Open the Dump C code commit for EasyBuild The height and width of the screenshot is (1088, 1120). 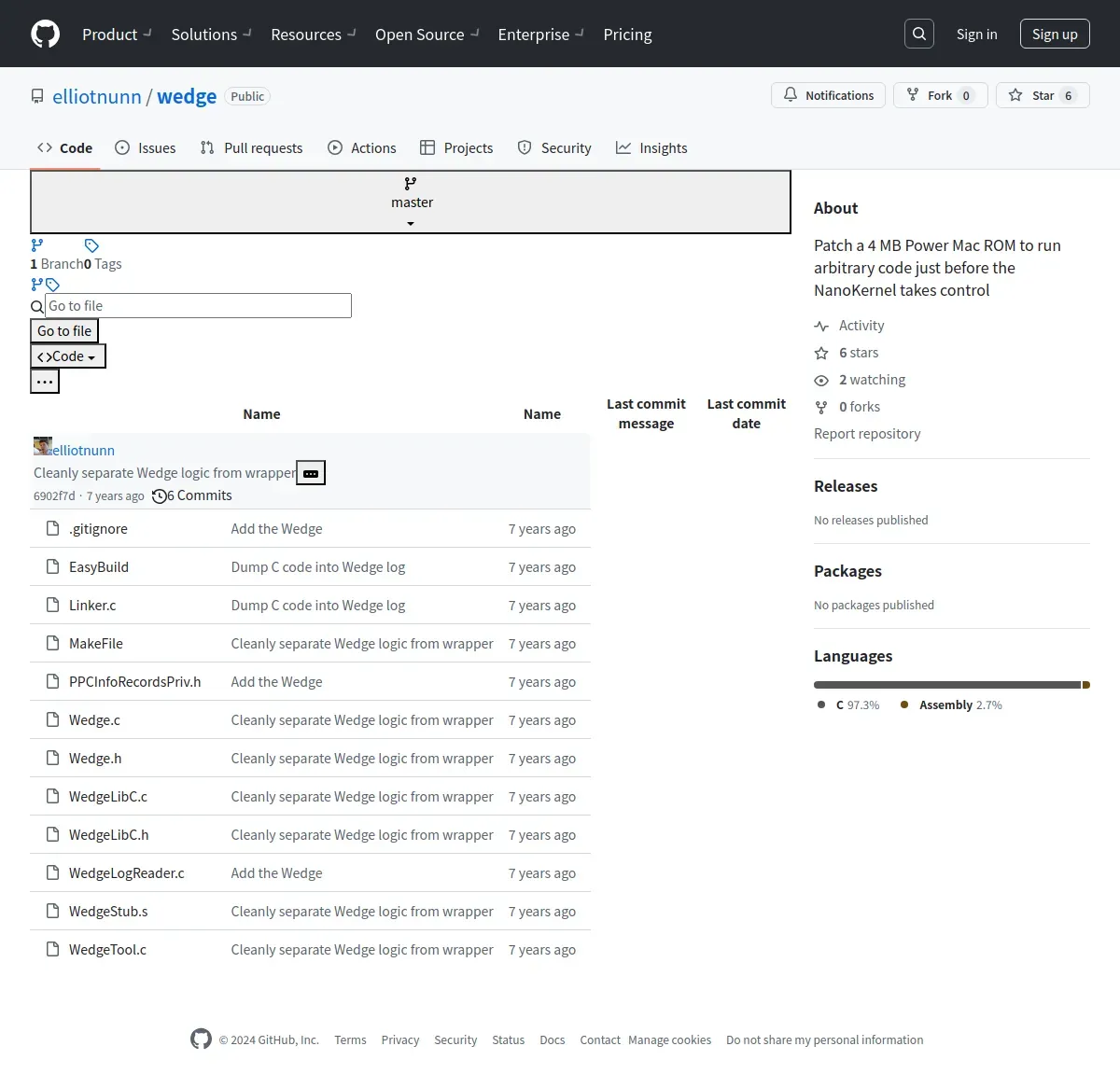[318, 566]
